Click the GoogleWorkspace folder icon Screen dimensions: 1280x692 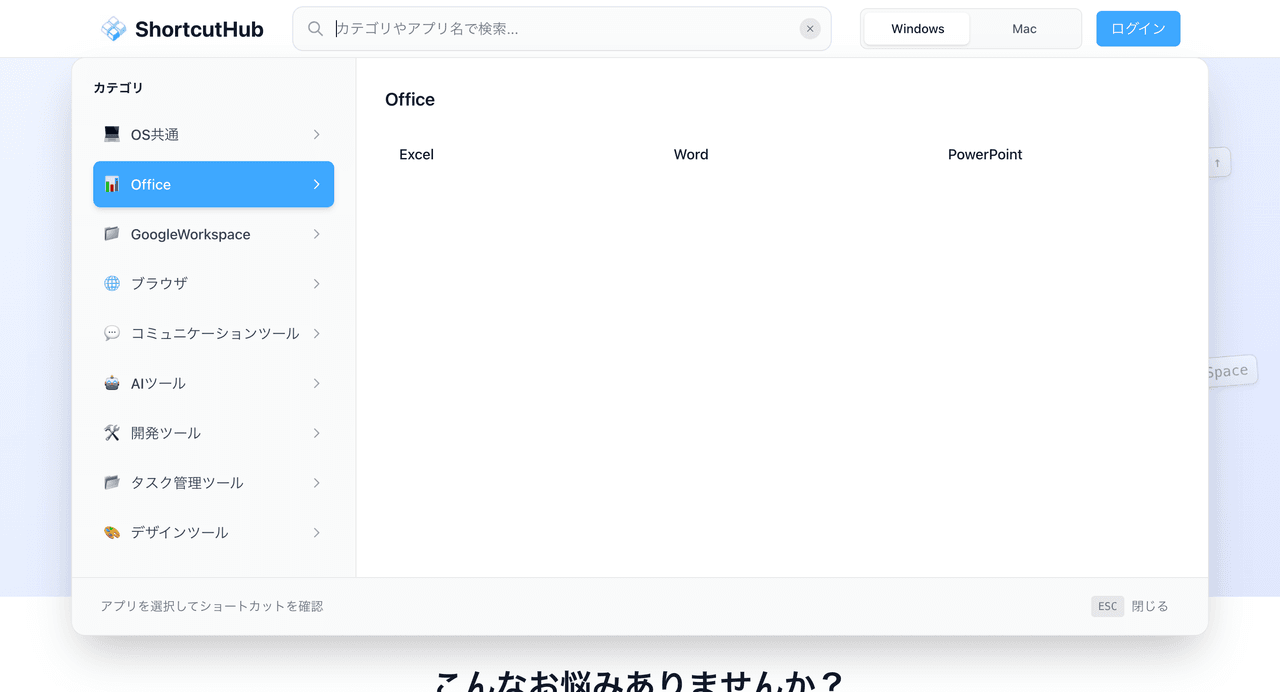point(112,234)
